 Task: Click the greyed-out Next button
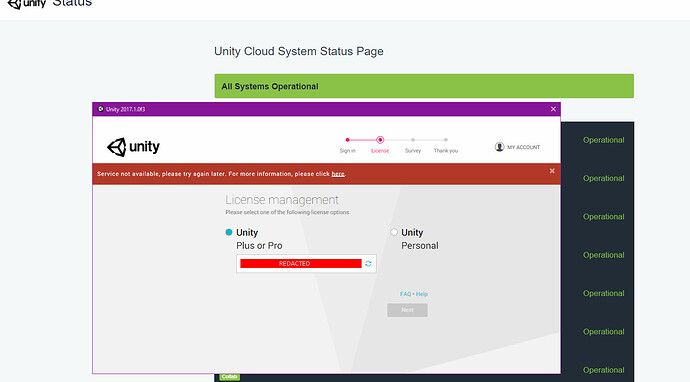407,310
